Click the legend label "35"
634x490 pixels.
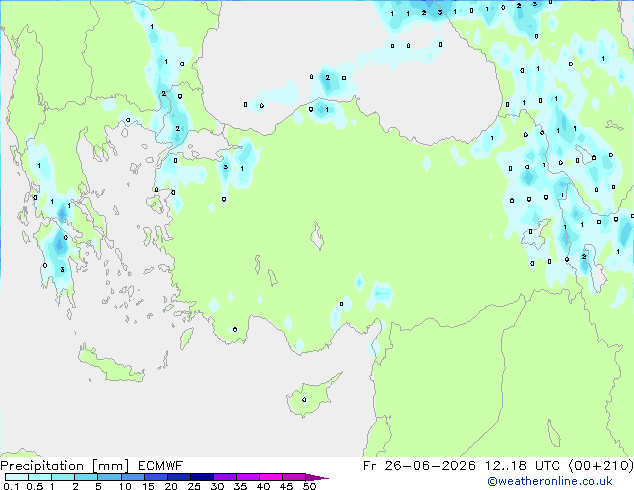click(240, 486)
